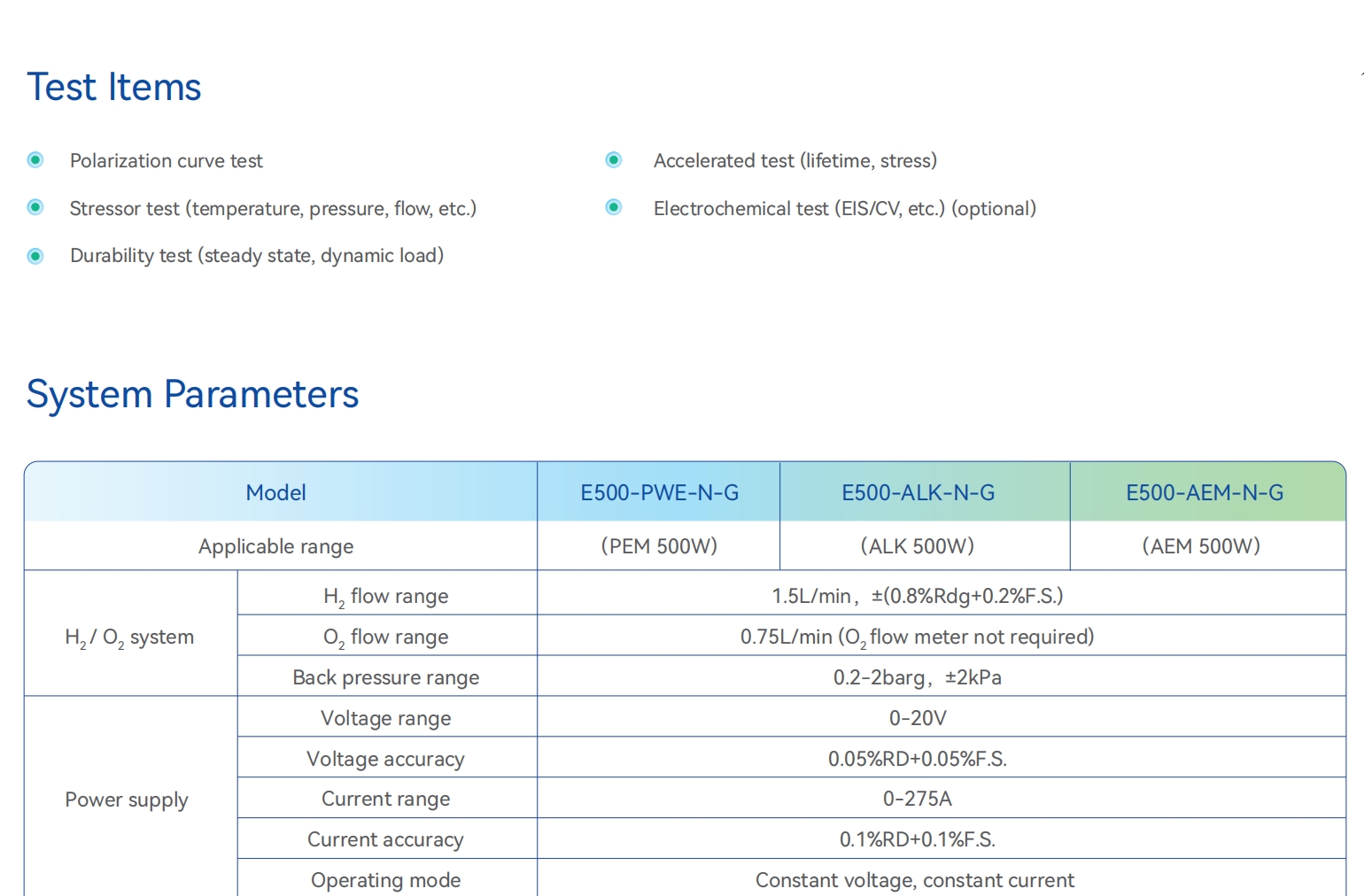The image size is (1372, 896).
Task: Select the Test Items heading
Action: pyautogui.click(x=114, y=88)
